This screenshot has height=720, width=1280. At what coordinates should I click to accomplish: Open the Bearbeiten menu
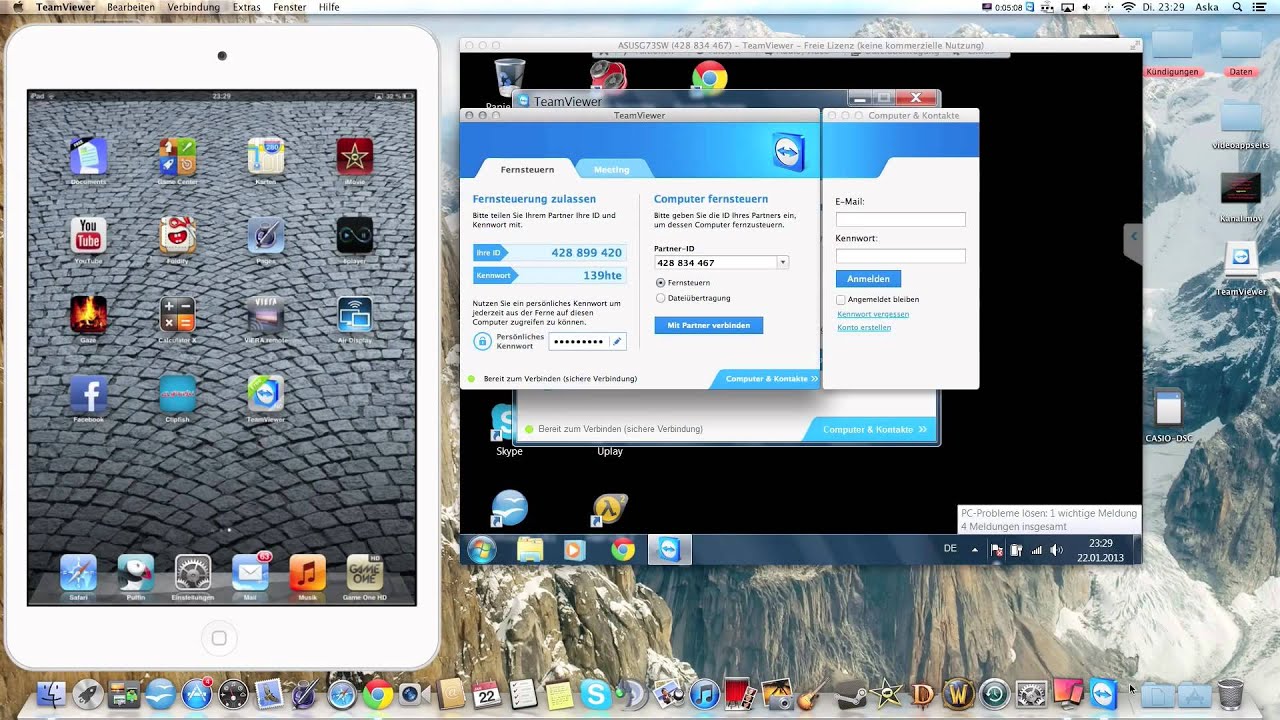tap(131, 7)
